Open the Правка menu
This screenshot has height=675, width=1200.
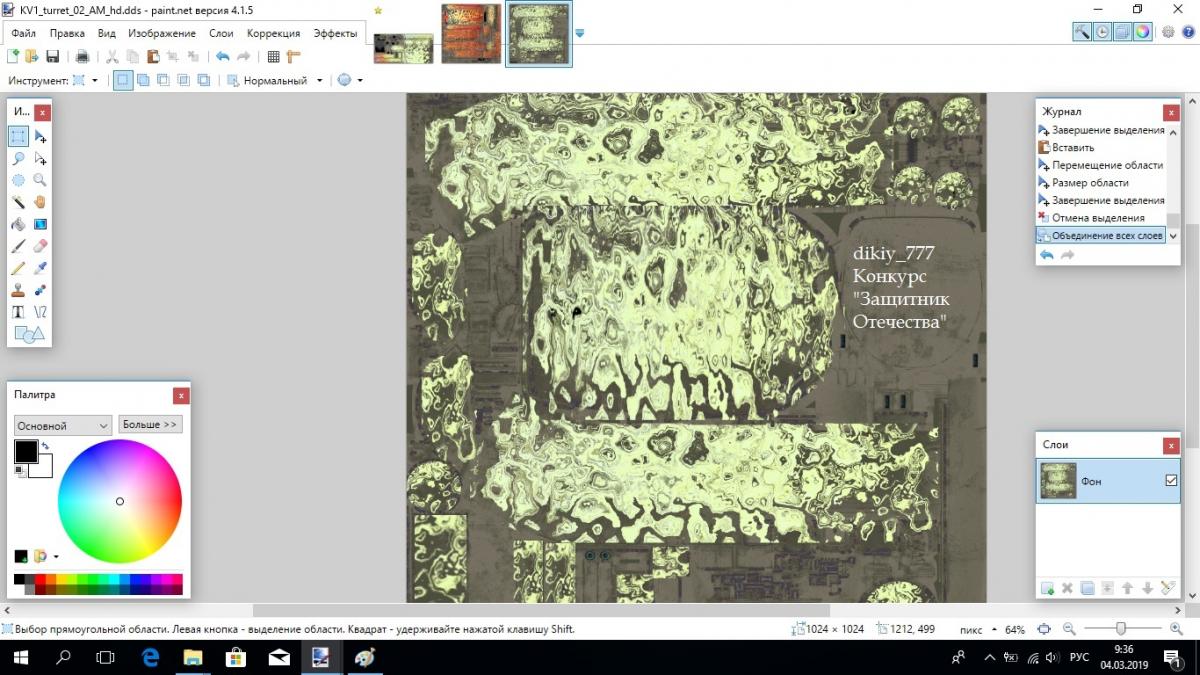click(x=67, y=33)
